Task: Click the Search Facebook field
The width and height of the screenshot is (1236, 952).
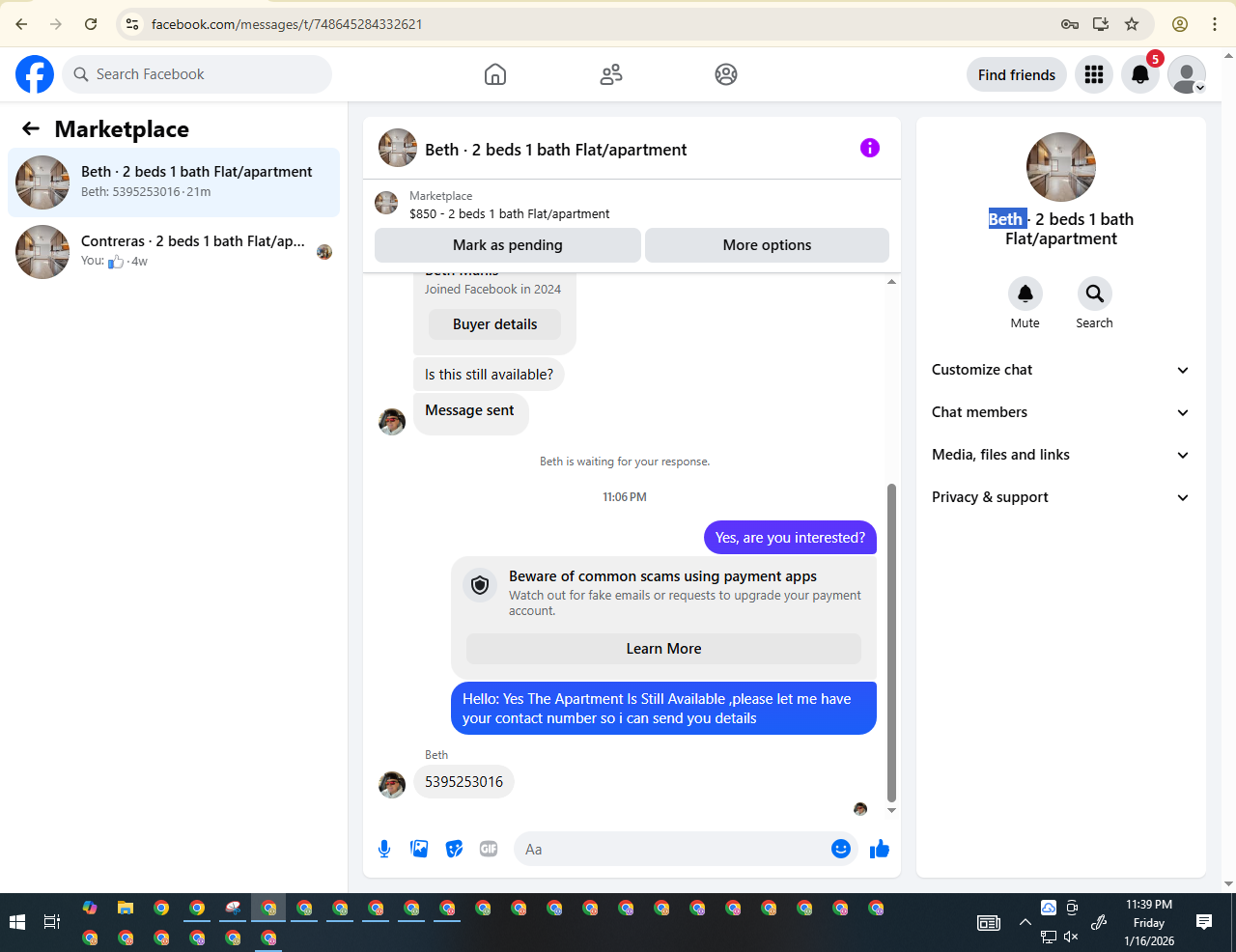Action: tap(197, 74)
